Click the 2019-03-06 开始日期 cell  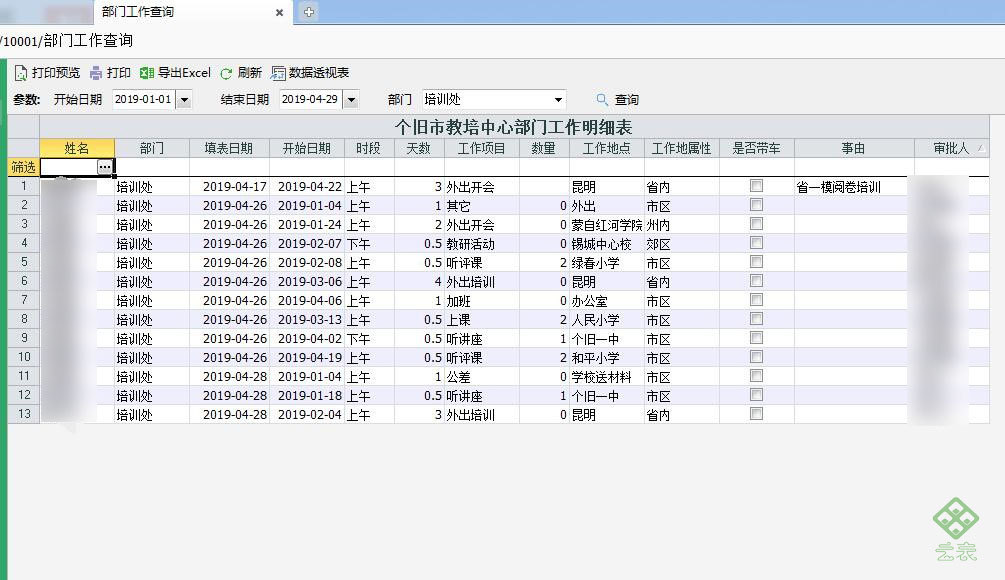click(307, 281)
